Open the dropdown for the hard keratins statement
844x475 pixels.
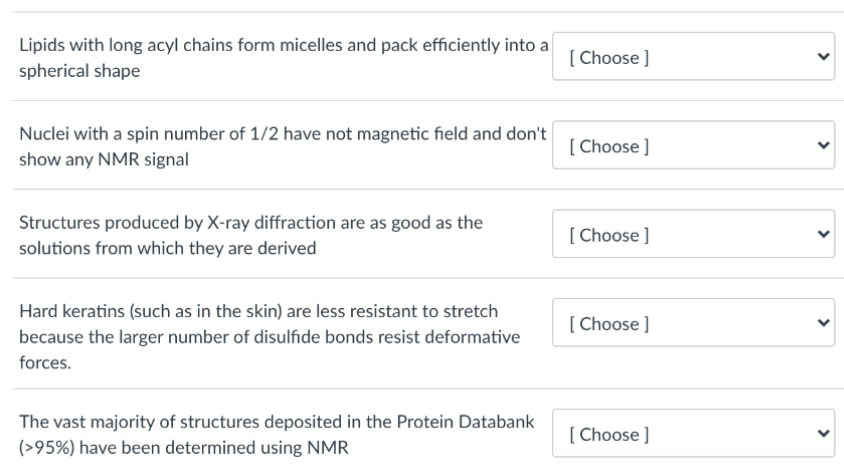tap(693, 324)
